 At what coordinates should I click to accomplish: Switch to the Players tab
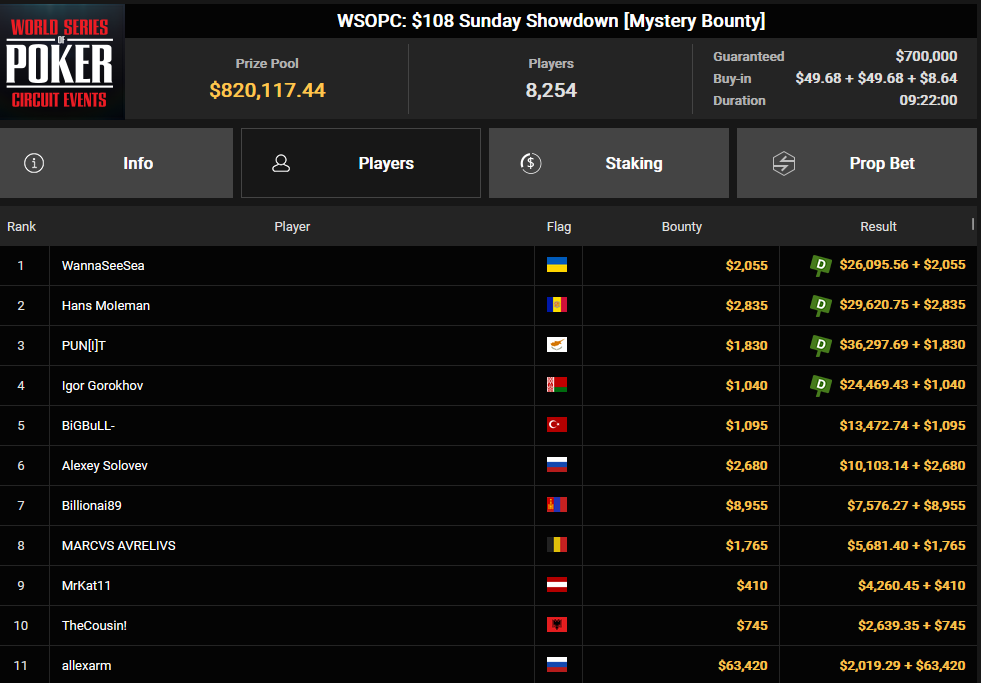pyautogui.click(x=361, y=163)
